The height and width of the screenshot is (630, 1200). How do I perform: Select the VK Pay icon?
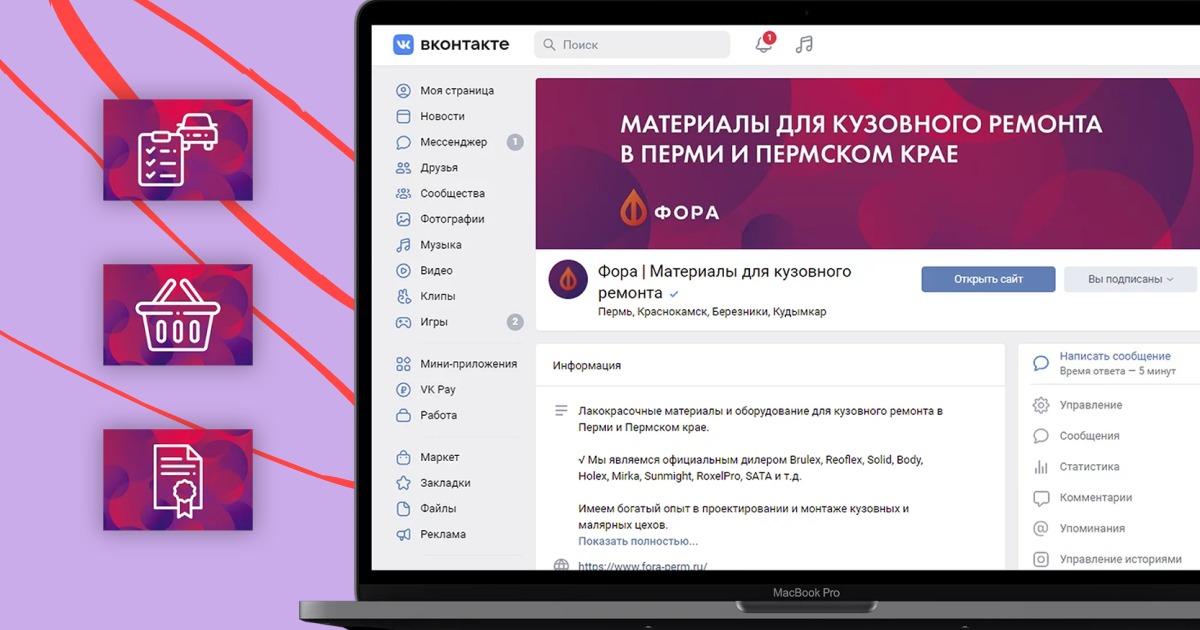(x=403, y=390)
